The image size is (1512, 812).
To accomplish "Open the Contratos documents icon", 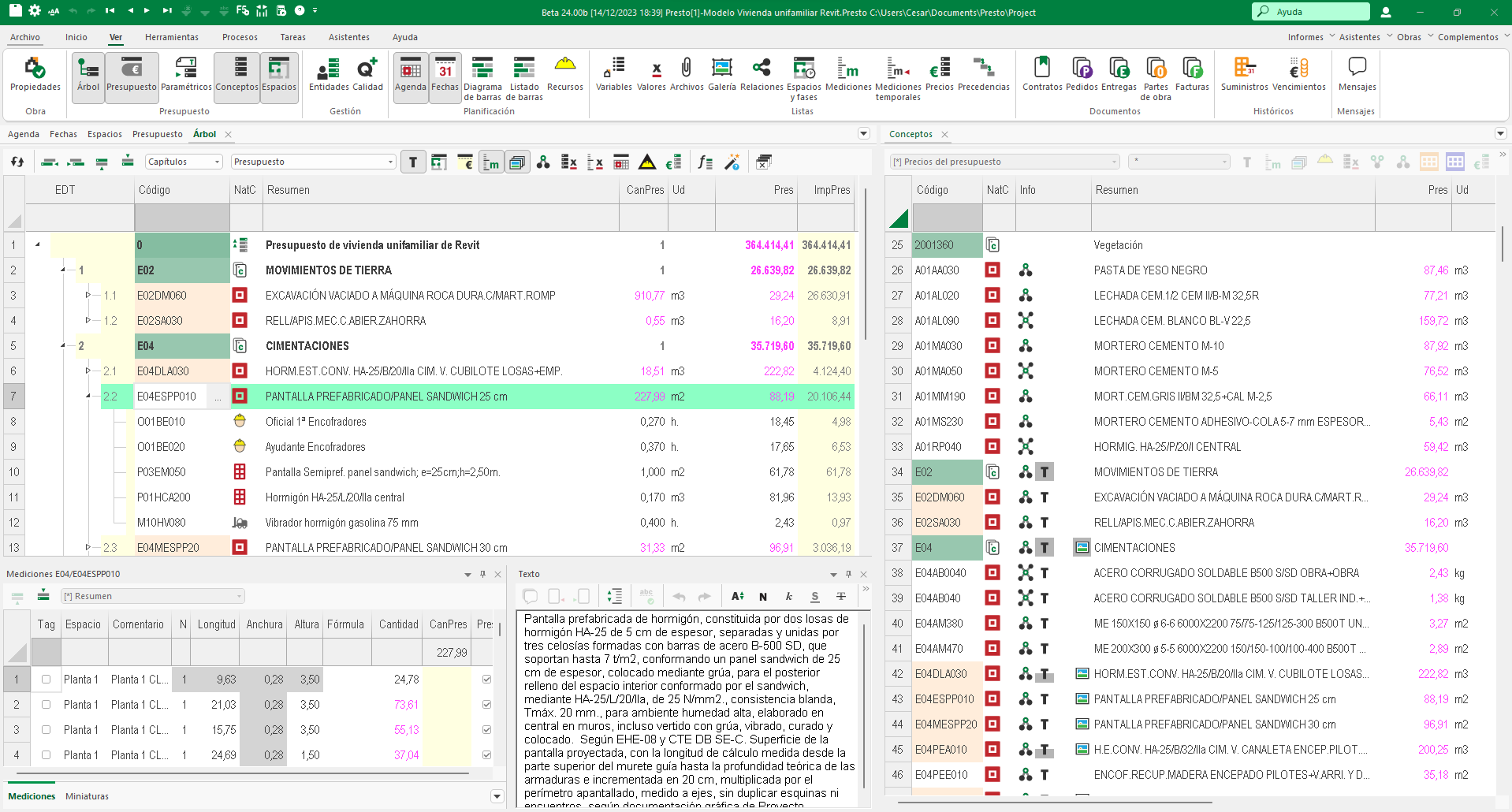I will [x=1042, y=75].
